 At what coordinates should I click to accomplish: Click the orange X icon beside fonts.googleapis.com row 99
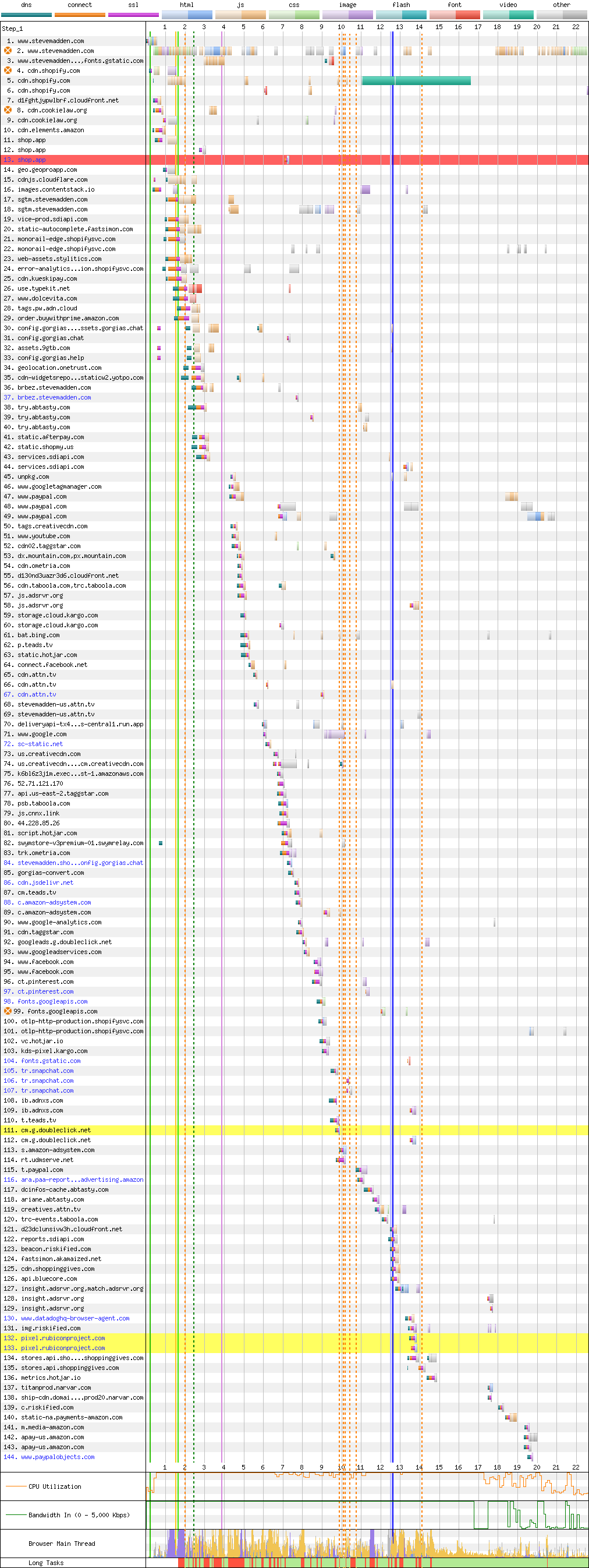(8, 1011)
